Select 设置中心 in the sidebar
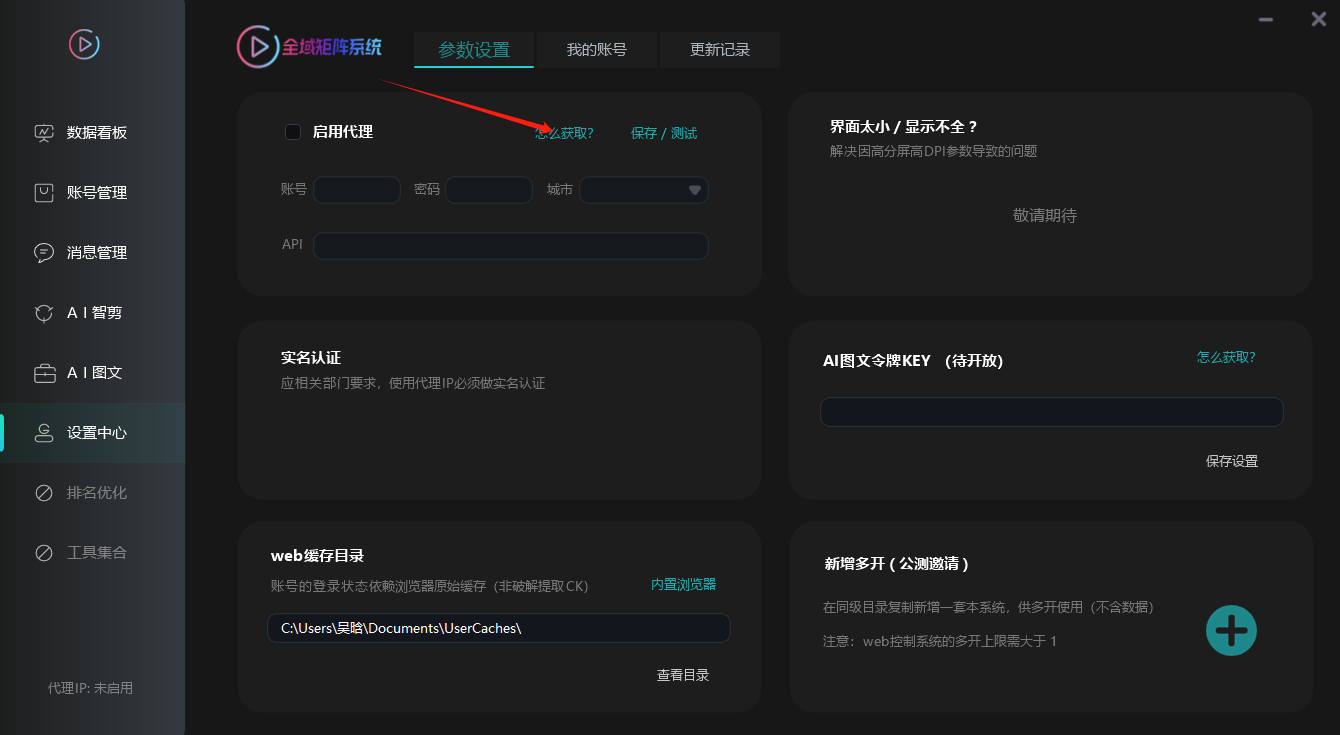This screenshot has width=1340, height=735. click(x=93, y=433)
